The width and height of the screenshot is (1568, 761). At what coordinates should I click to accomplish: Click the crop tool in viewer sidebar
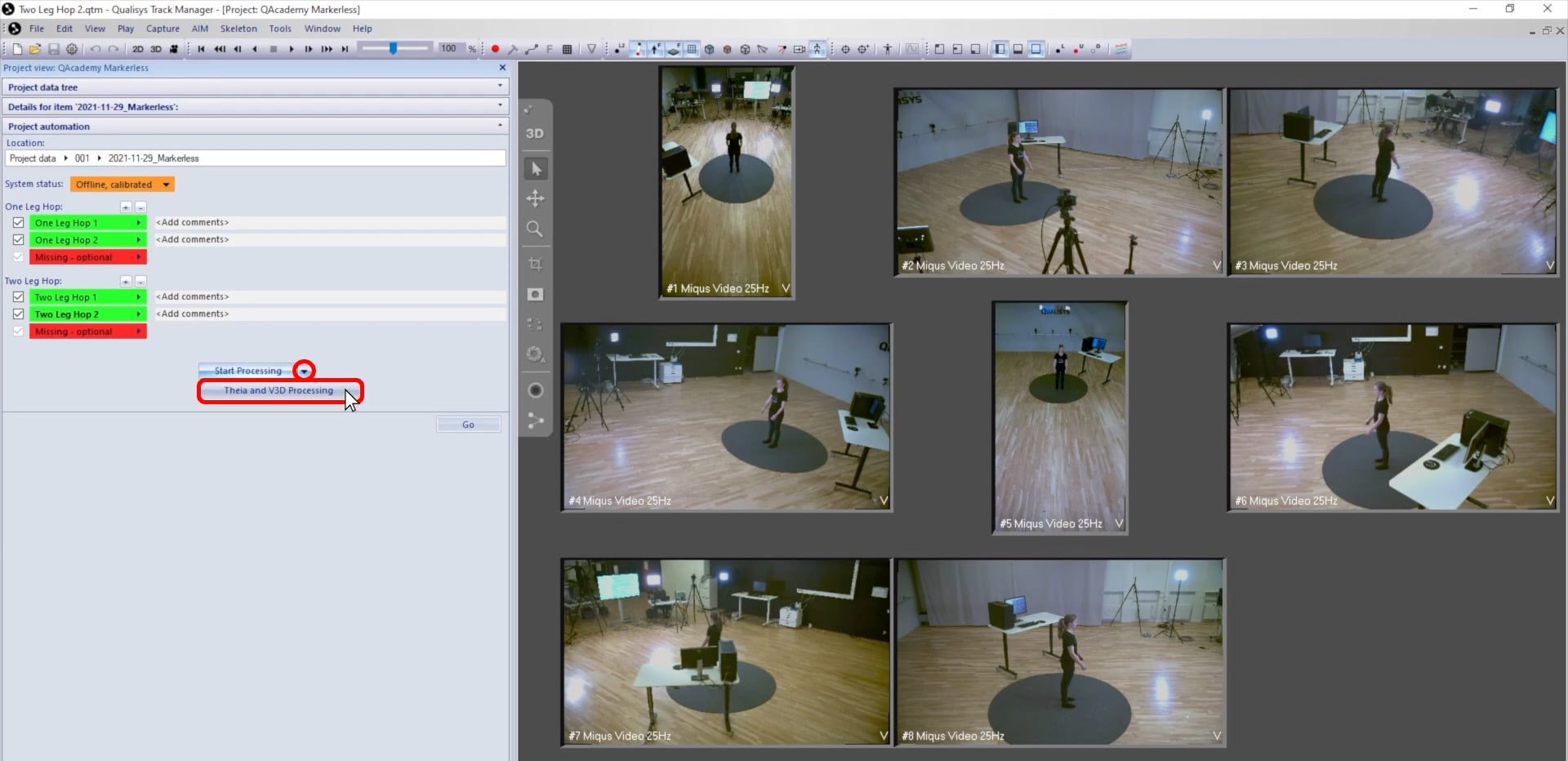535,264
